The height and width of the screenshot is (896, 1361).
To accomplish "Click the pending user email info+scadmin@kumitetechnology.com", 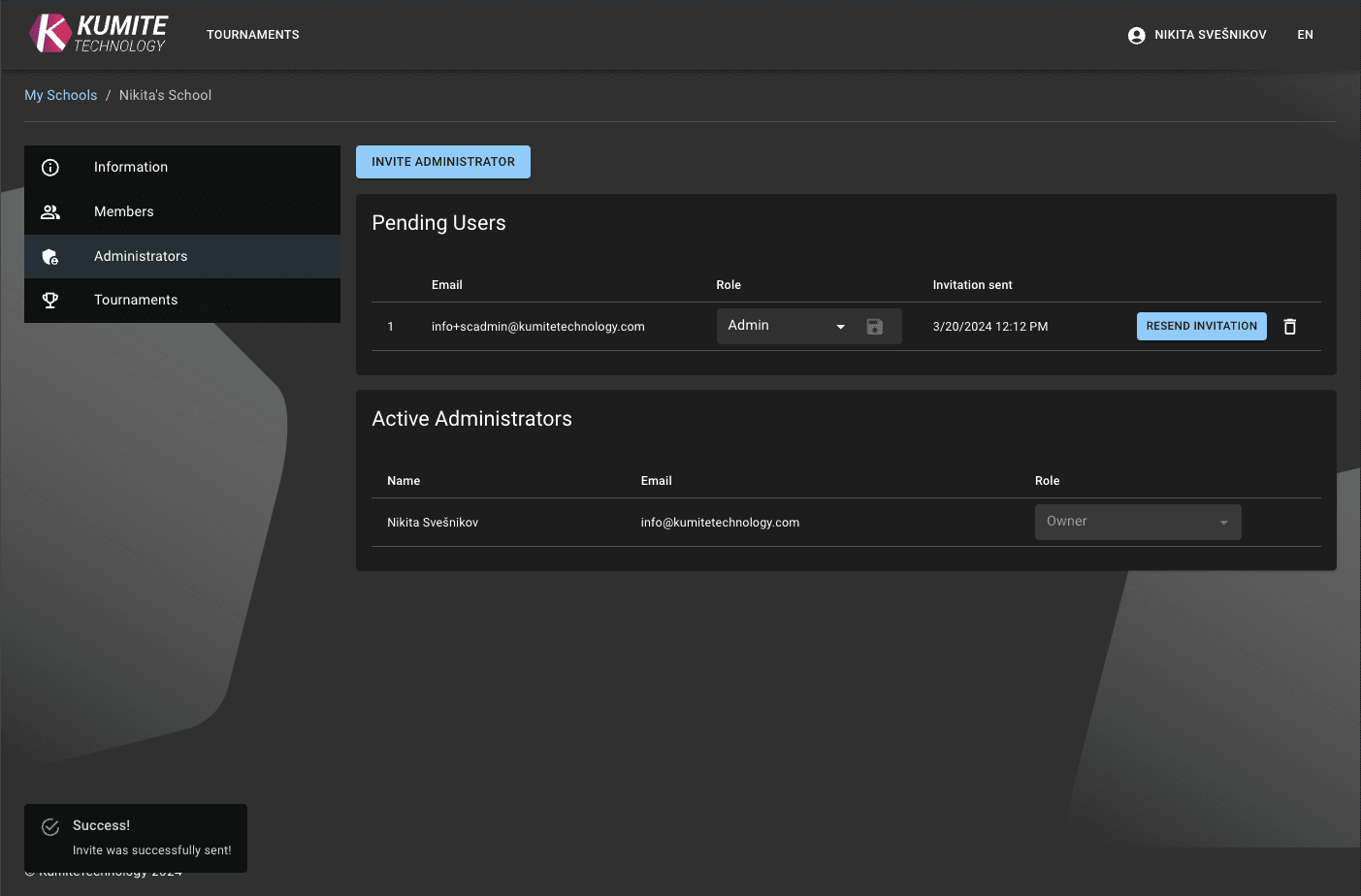I will tap(537, 327).
